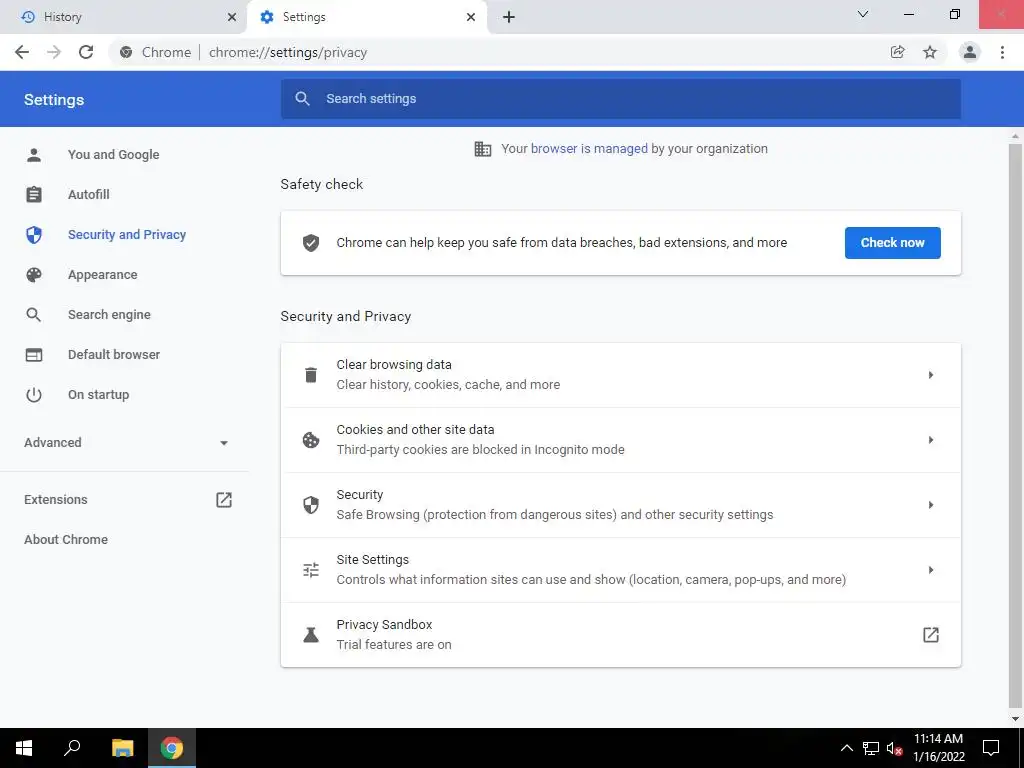The width and height of the screenshot is (1024, 768).
Task: Expand the Advanced section
Action: coord(124,443)
